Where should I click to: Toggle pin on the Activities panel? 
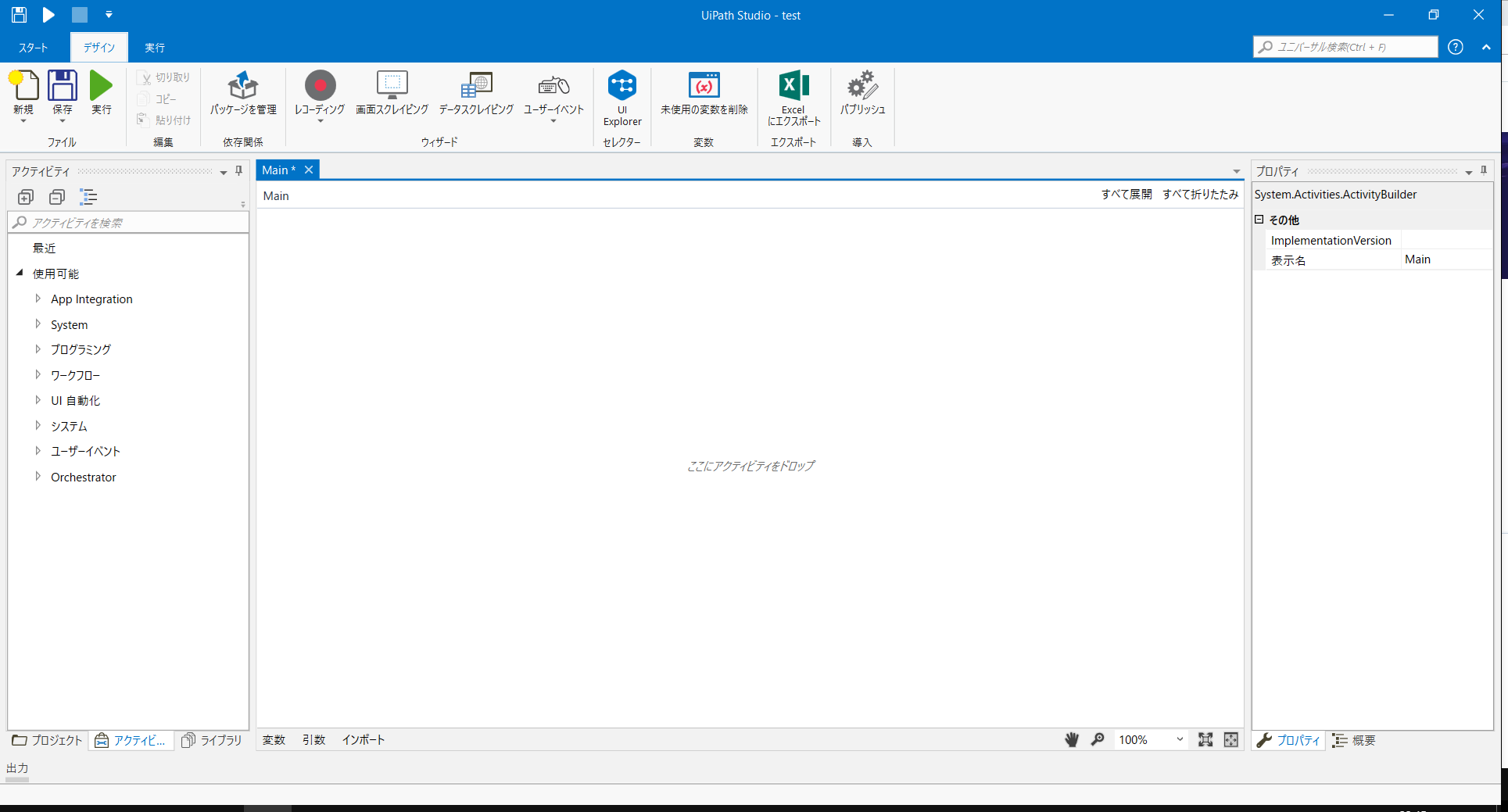click(238, 171)
